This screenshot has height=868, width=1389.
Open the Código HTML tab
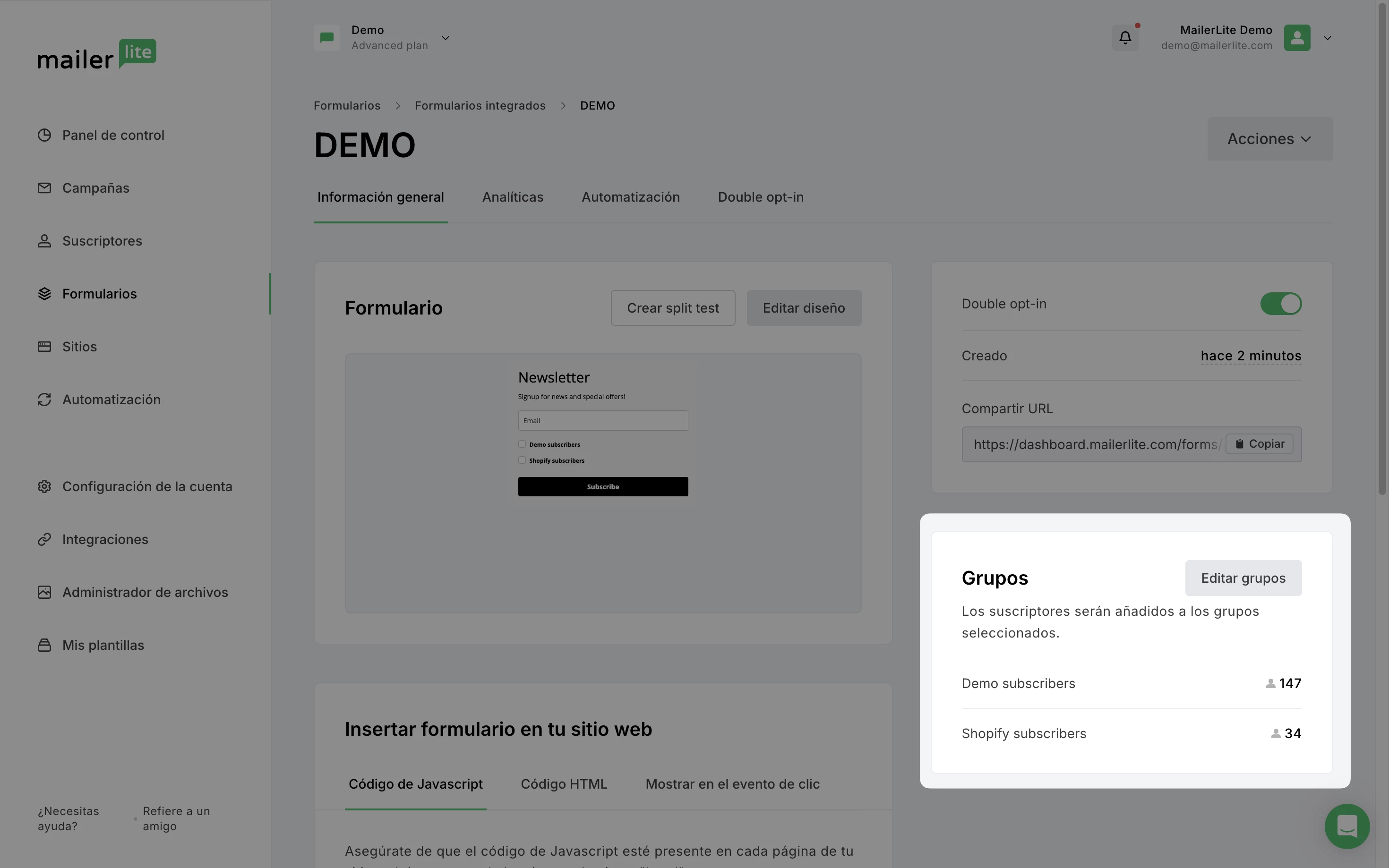pos(563,784)
